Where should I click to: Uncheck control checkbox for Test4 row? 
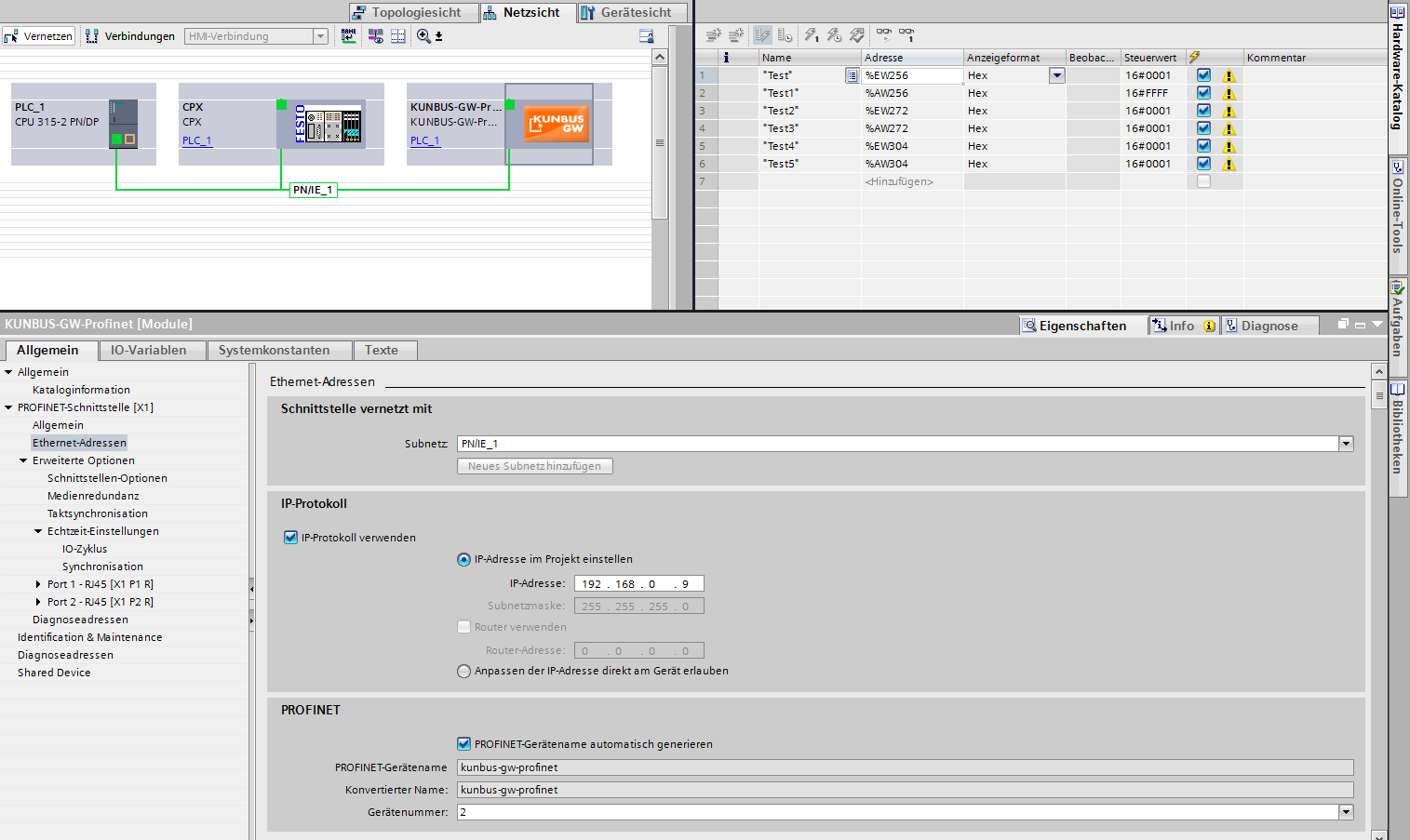click(1203, 146)
